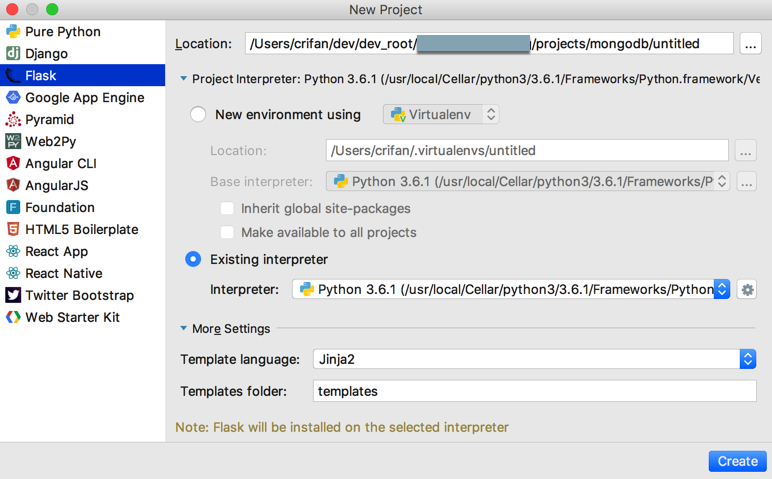Select the React App icon
This screenshot has height=479, width=772.
[13, 251]
